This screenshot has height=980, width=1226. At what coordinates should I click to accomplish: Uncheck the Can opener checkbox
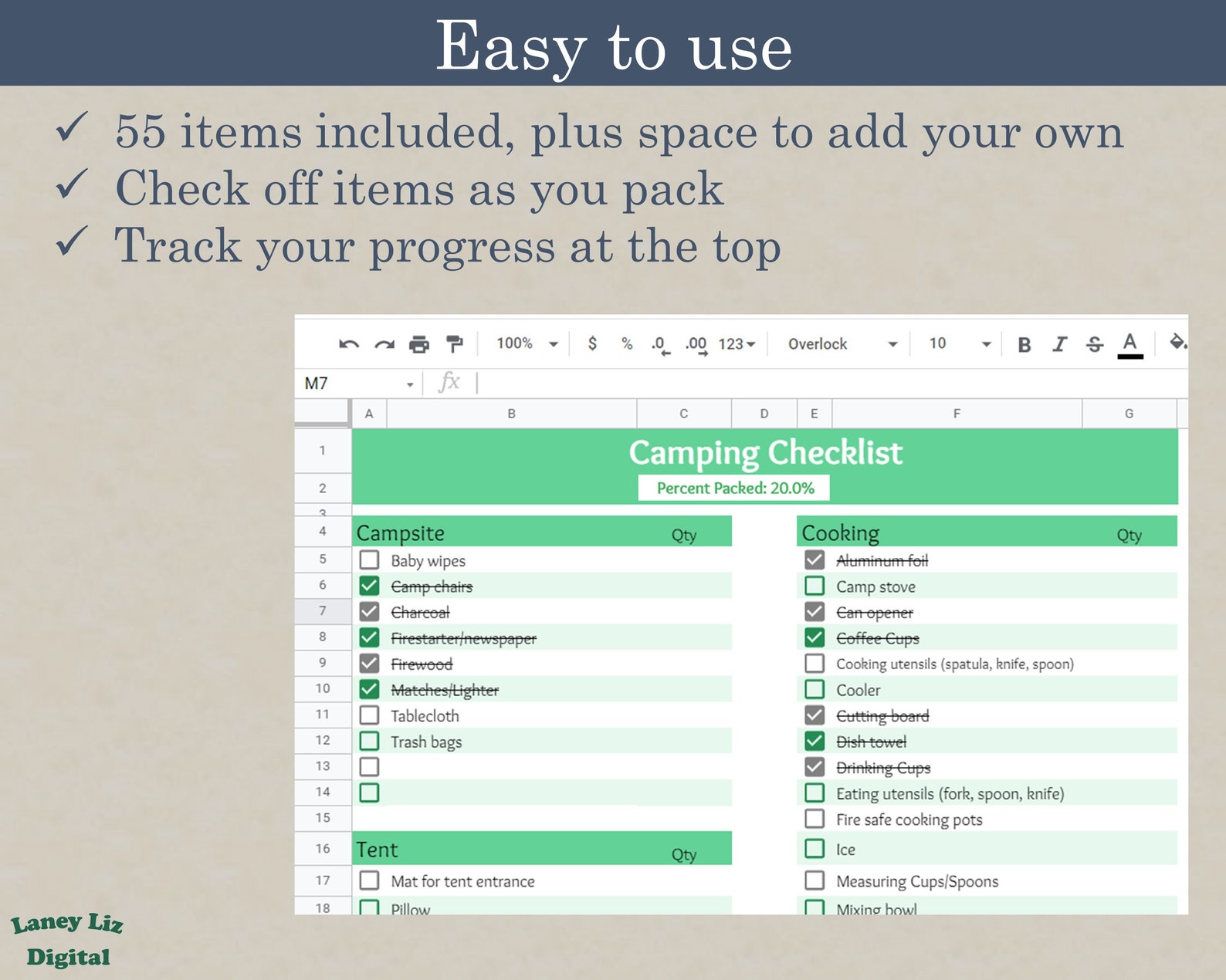pyautogui.click(x=815, y=612)
